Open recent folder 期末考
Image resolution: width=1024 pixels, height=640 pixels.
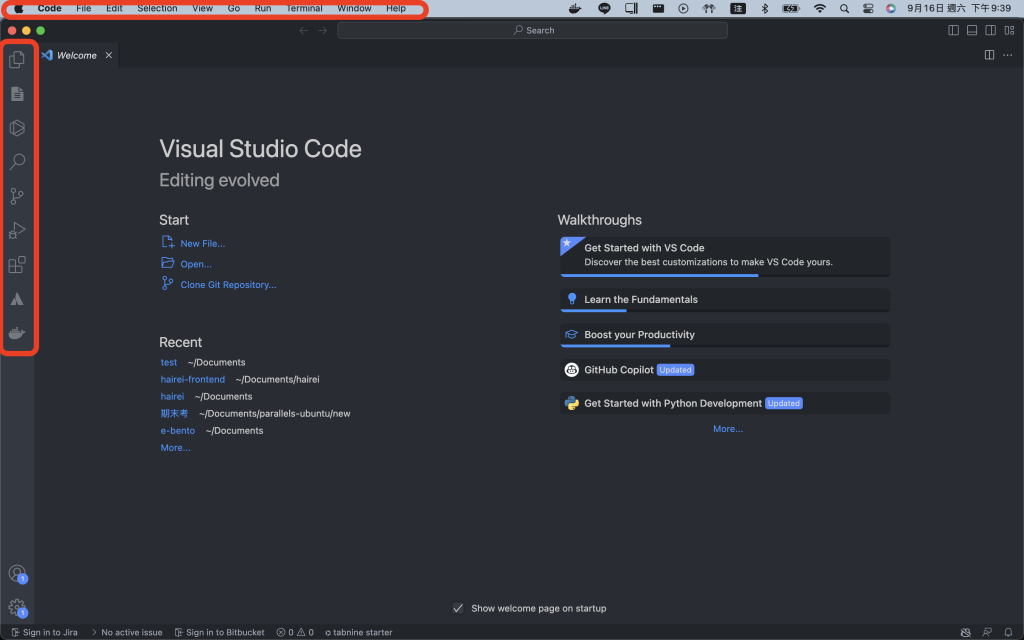(x=174, y=413)
